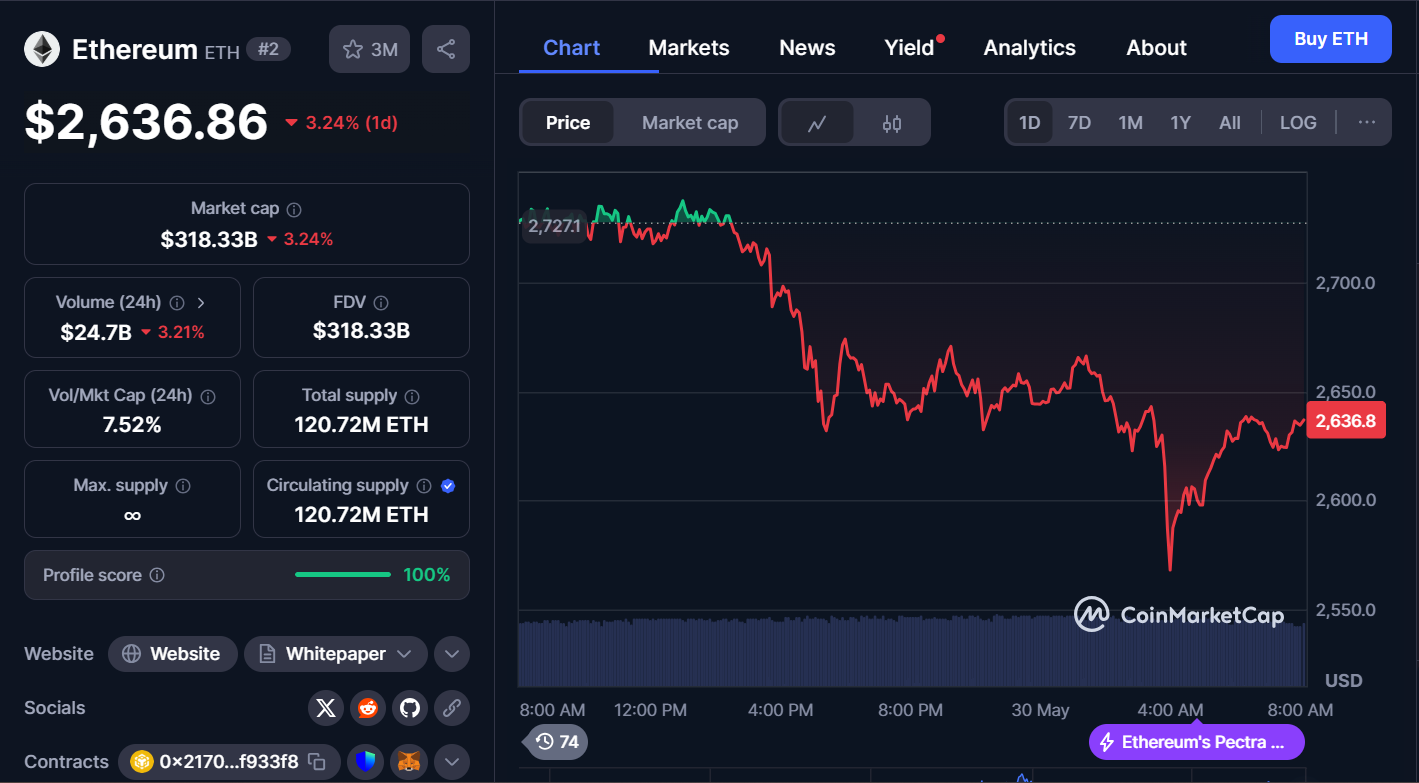This screenshot has width=1419, height=783.
Task: Click the 4:00 PM axis label
Action: 780,710
